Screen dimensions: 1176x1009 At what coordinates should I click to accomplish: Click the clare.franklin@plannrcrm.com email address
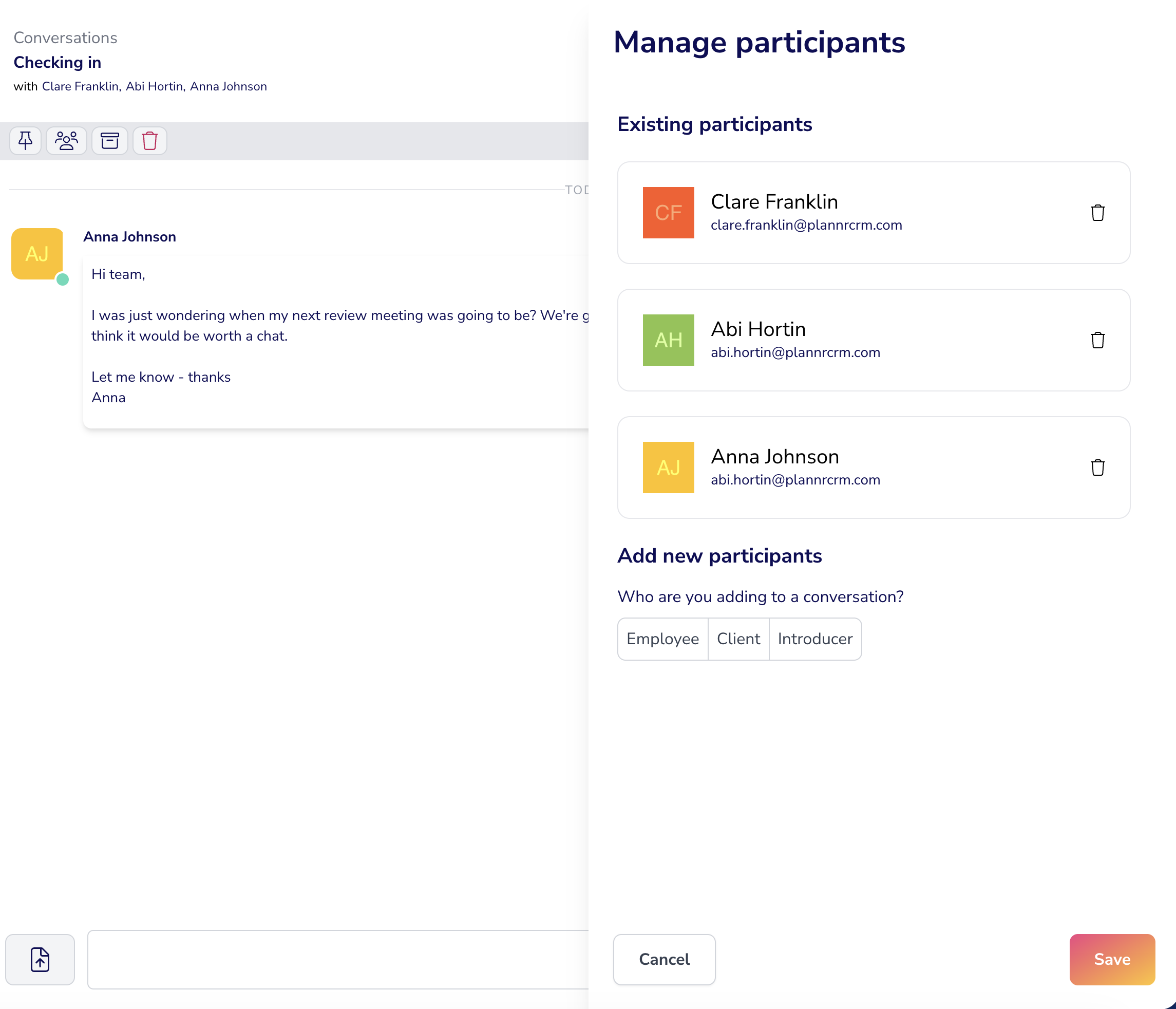pos(806,225)
